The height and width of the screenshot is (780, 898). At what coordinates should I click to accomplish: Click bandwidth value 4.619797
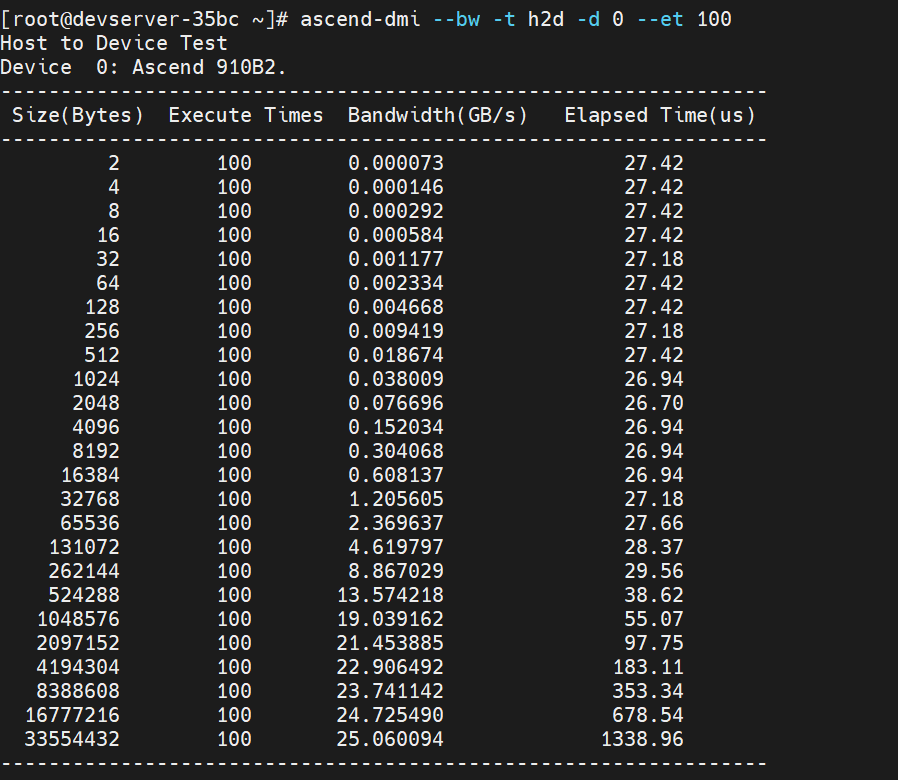396,547
